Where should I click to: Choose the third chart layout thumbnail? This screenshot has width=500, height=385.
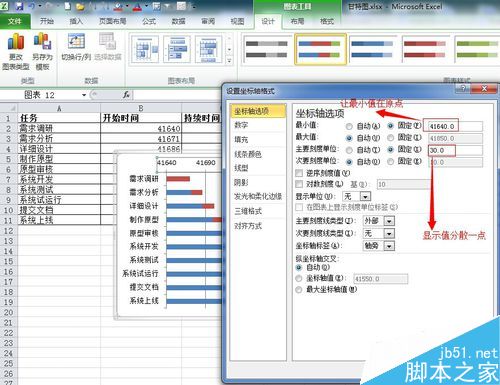208,49
